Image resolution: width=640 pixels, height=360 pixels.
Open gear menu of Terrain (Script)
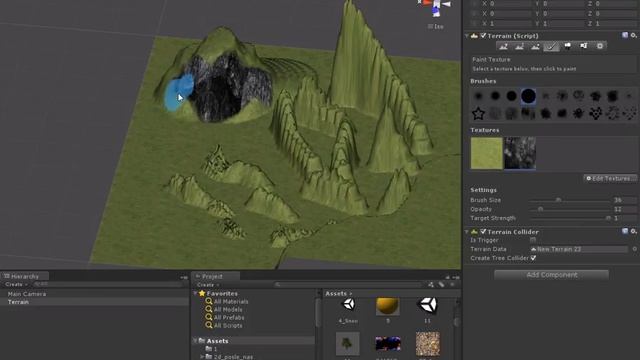click(633, 36)
